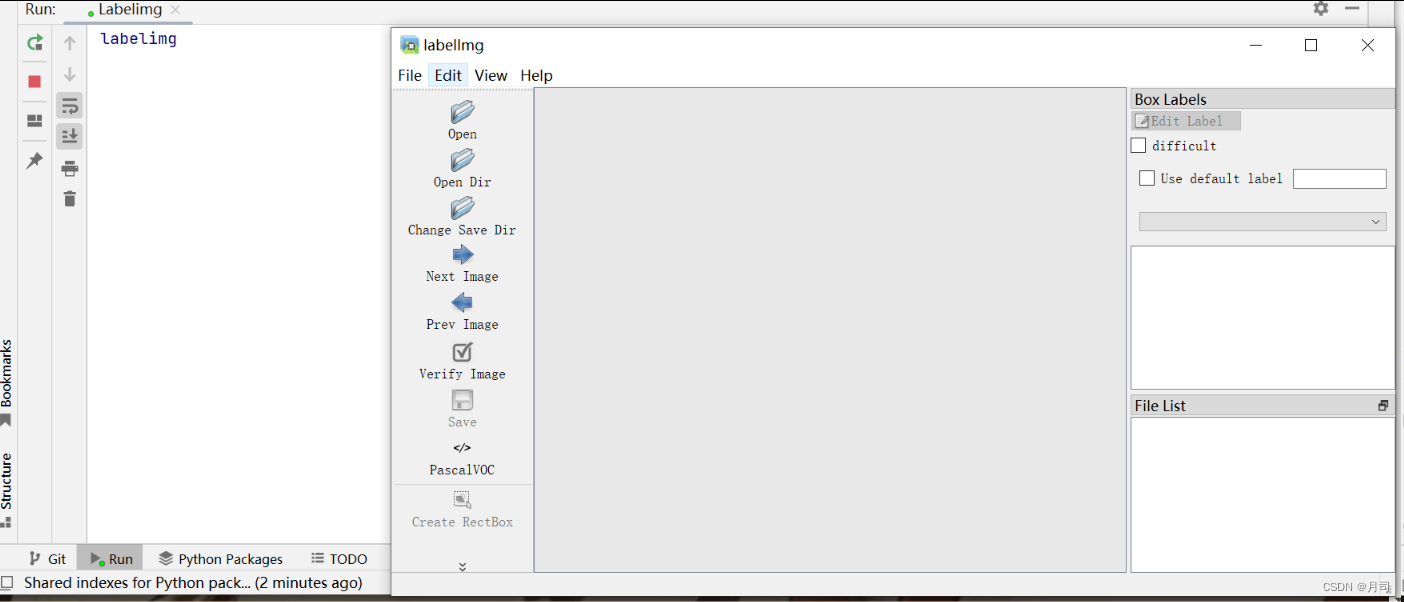Open Python Packages tool window

tap(221, 559)
